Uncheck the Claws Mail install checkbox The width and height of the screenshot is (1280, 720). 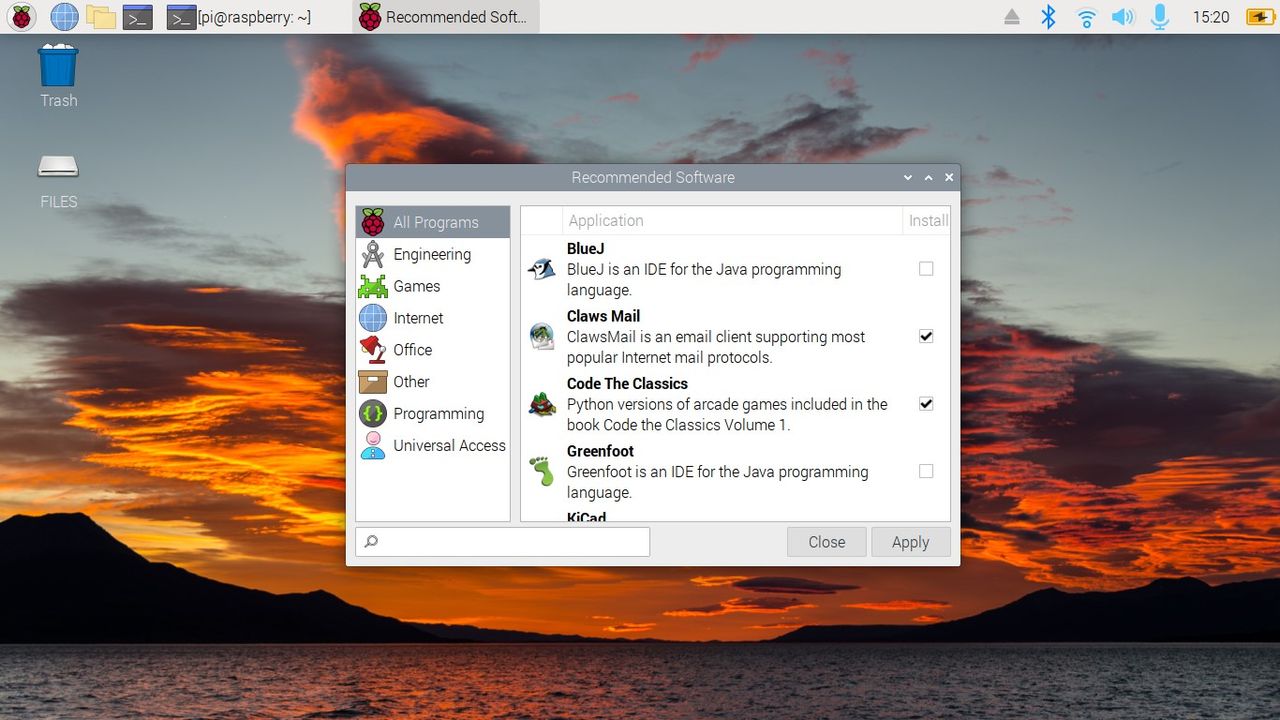point(926,336)
